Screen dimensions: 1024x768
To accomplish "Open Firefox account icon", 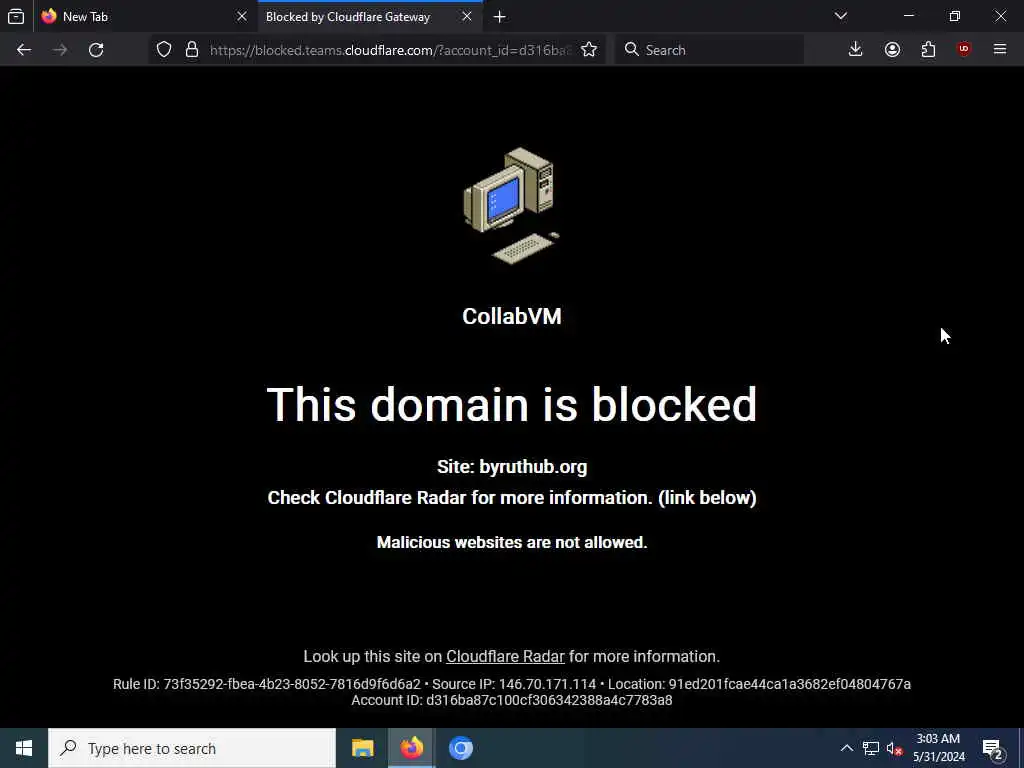I will 892,50.
